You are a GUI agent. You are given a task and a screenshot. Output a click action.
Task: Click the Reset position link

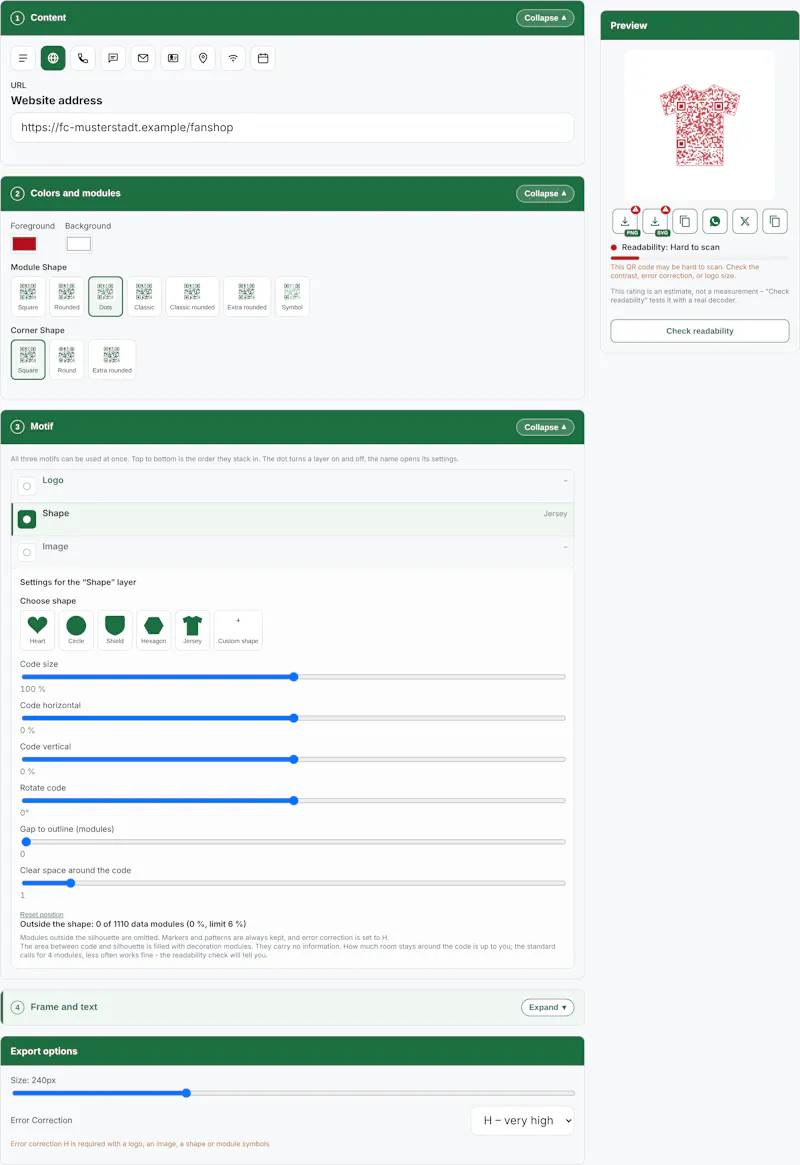pos(42,915)
